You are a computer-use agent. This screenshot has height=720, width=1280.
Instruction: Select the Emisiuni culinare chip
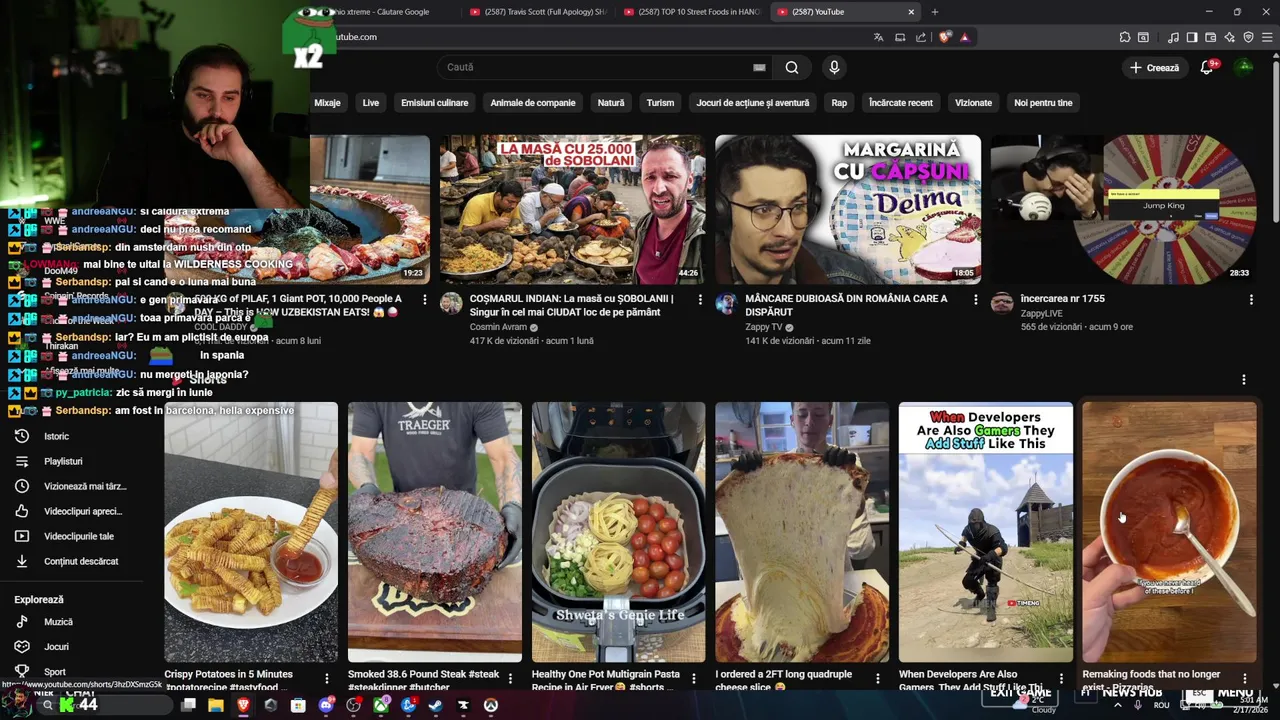coord(434,102)
